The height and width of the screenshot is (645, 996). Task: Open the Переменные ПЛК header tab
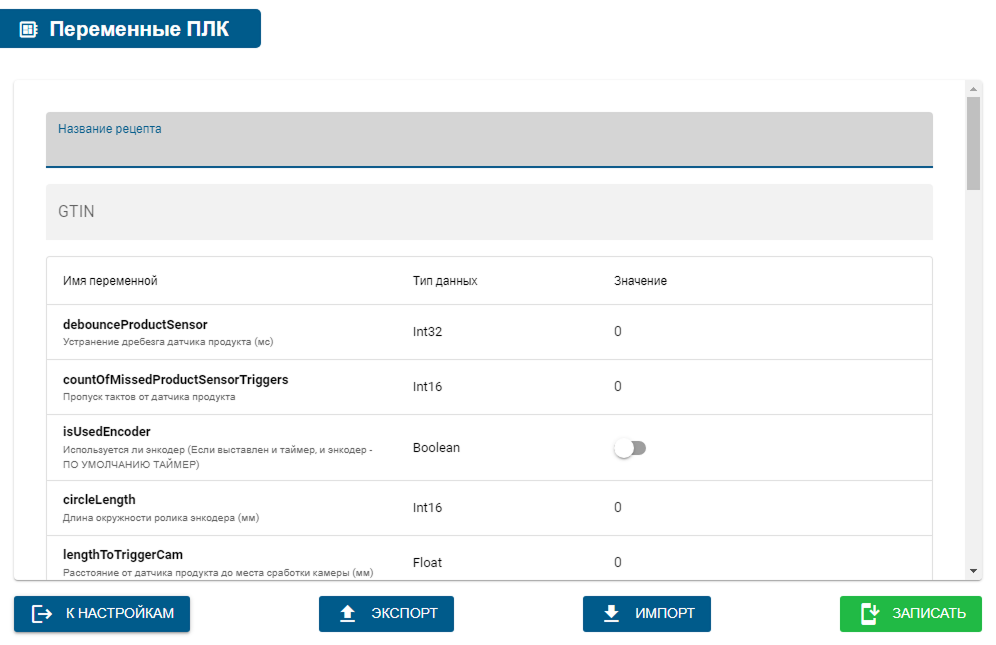[130, 29]
